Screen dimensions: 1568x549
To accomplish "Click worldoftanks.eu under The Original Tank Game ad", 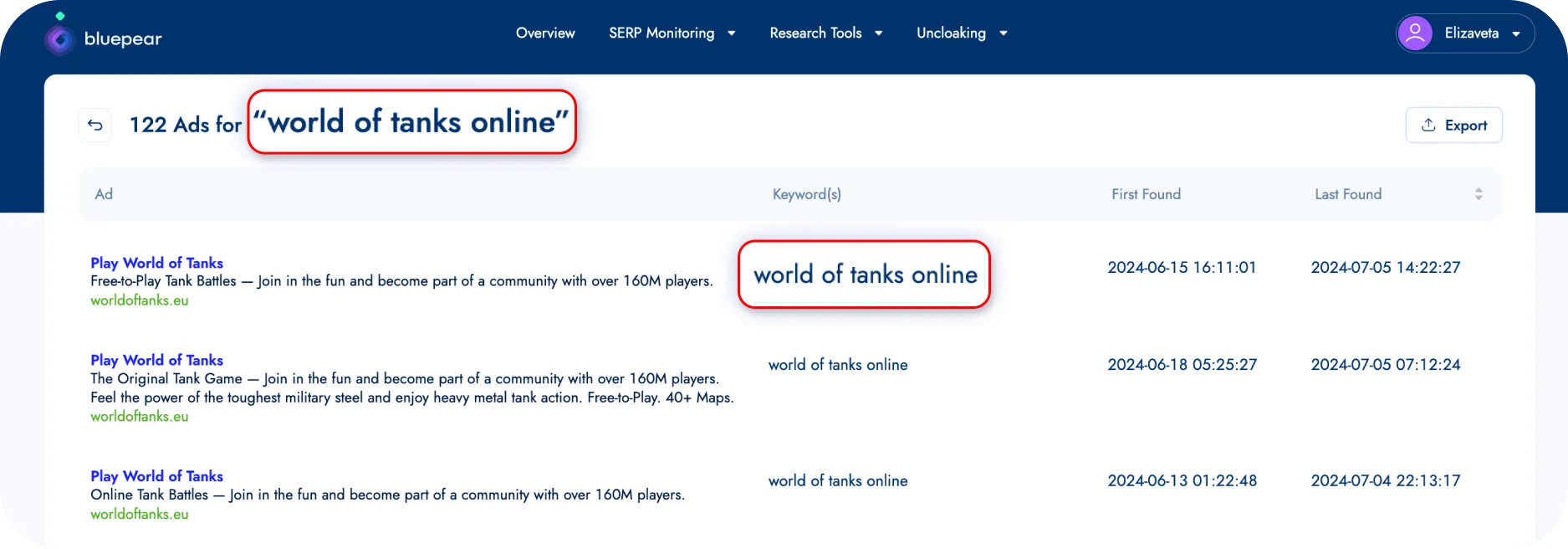I will point(140,417).
